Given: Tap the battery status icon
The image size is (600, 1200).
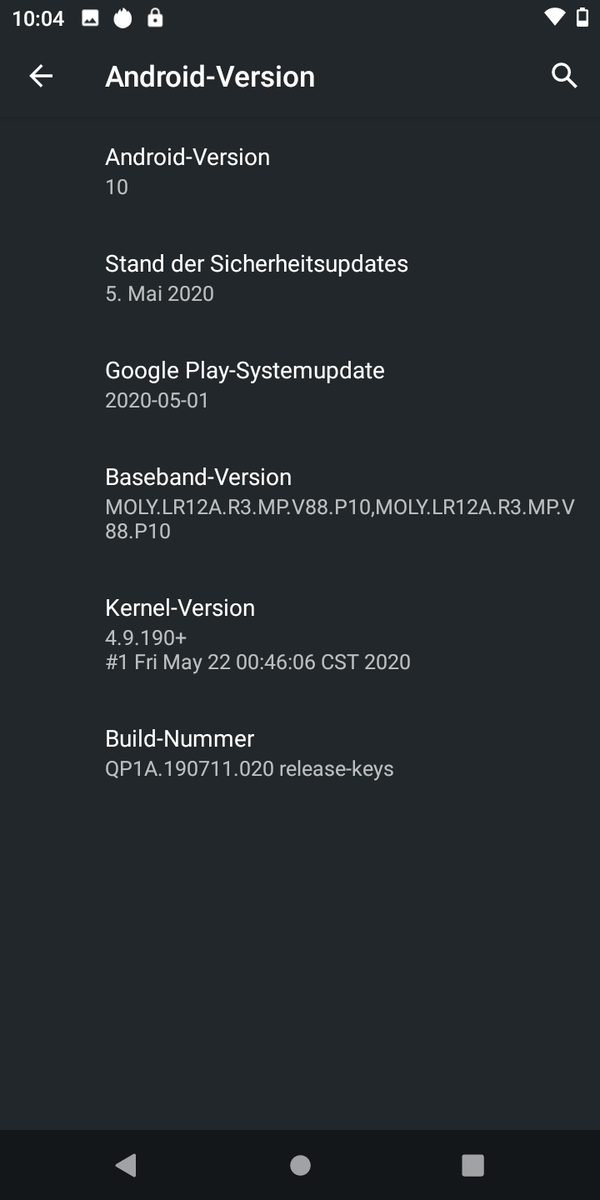Looking at the screenshot, I should tap(582, 17).
